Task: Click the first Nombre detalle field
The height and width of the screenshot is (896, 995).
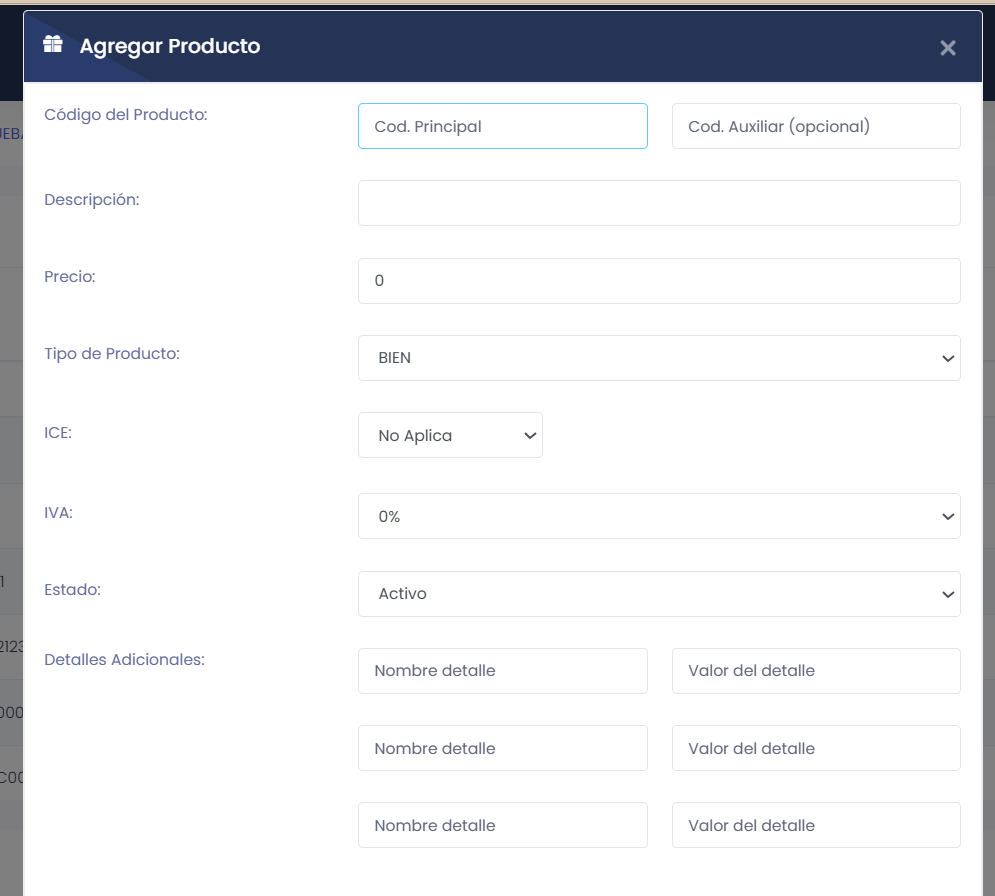Action: [502, 671]
